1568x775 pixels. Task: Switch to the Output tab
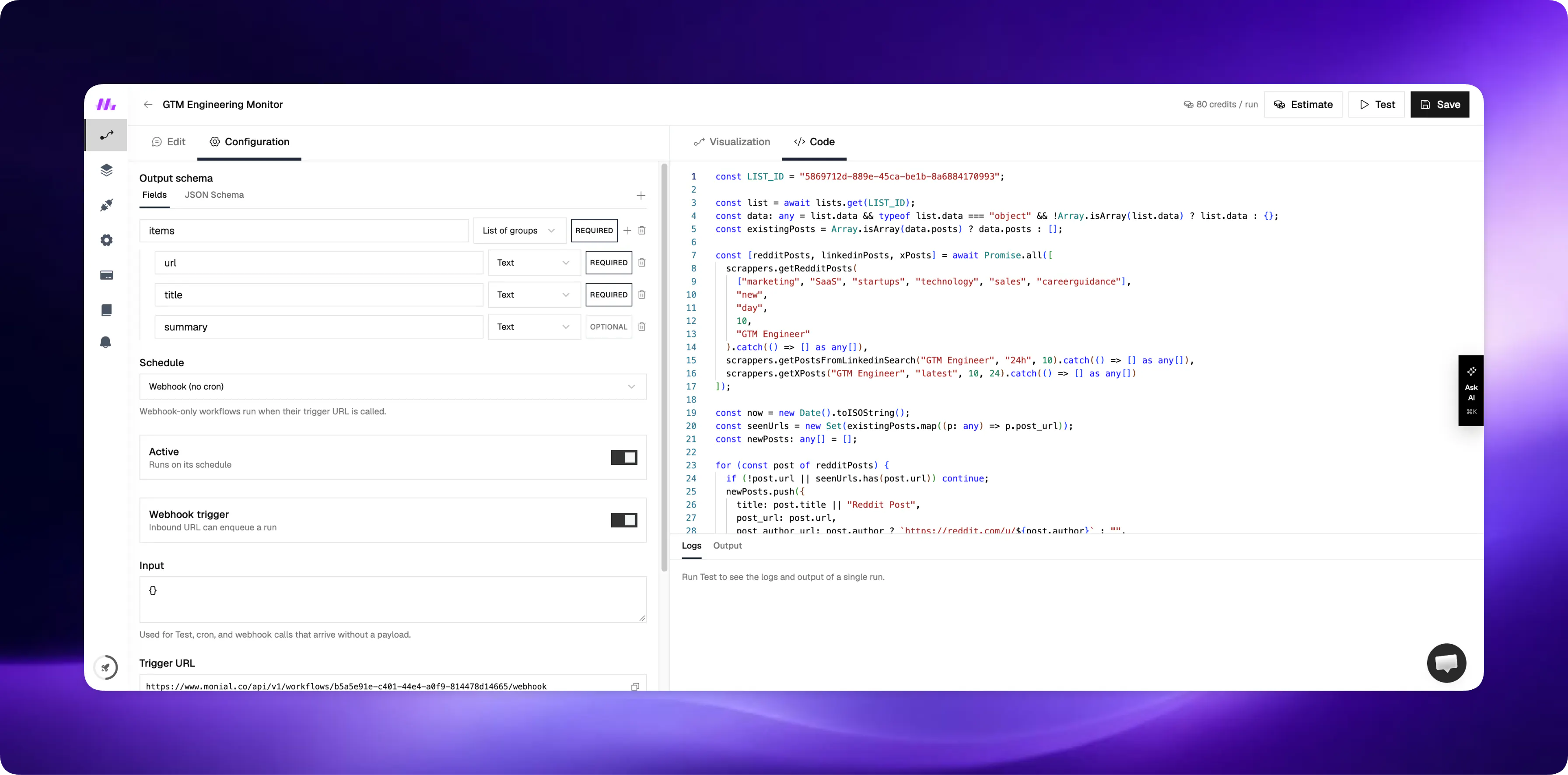[728, 546]
